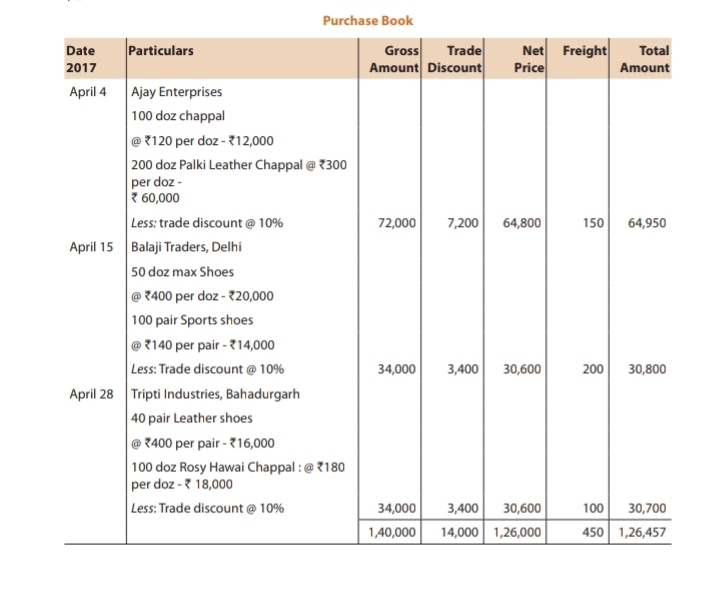
Task: Click the Date 2017 column header
Action: tap(83, 59)
